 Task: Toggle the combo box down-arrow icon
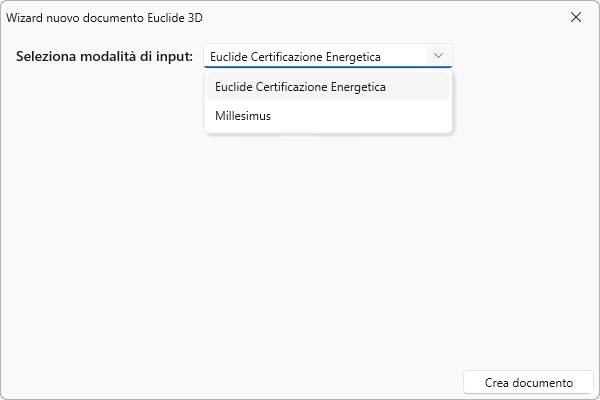pos(438,56)
